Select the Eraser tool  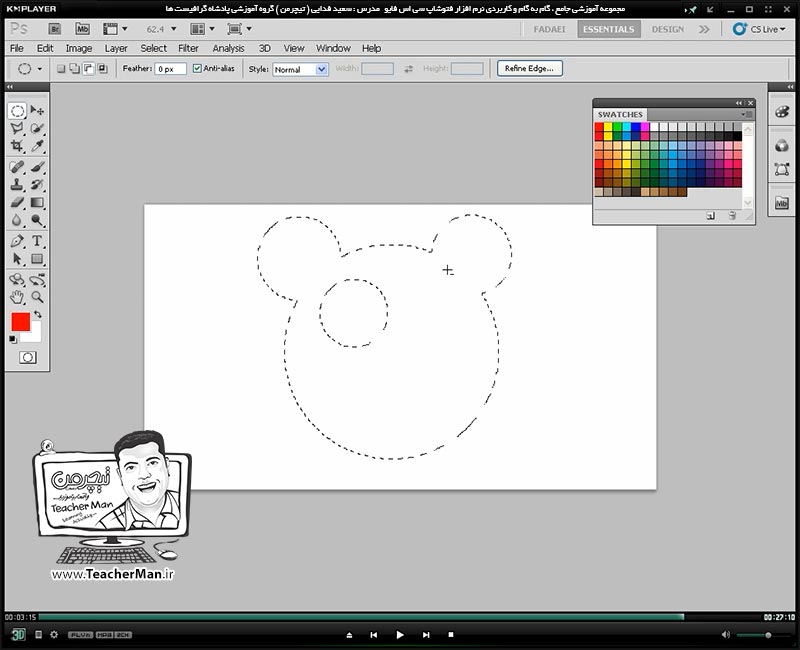click(17, 202)
